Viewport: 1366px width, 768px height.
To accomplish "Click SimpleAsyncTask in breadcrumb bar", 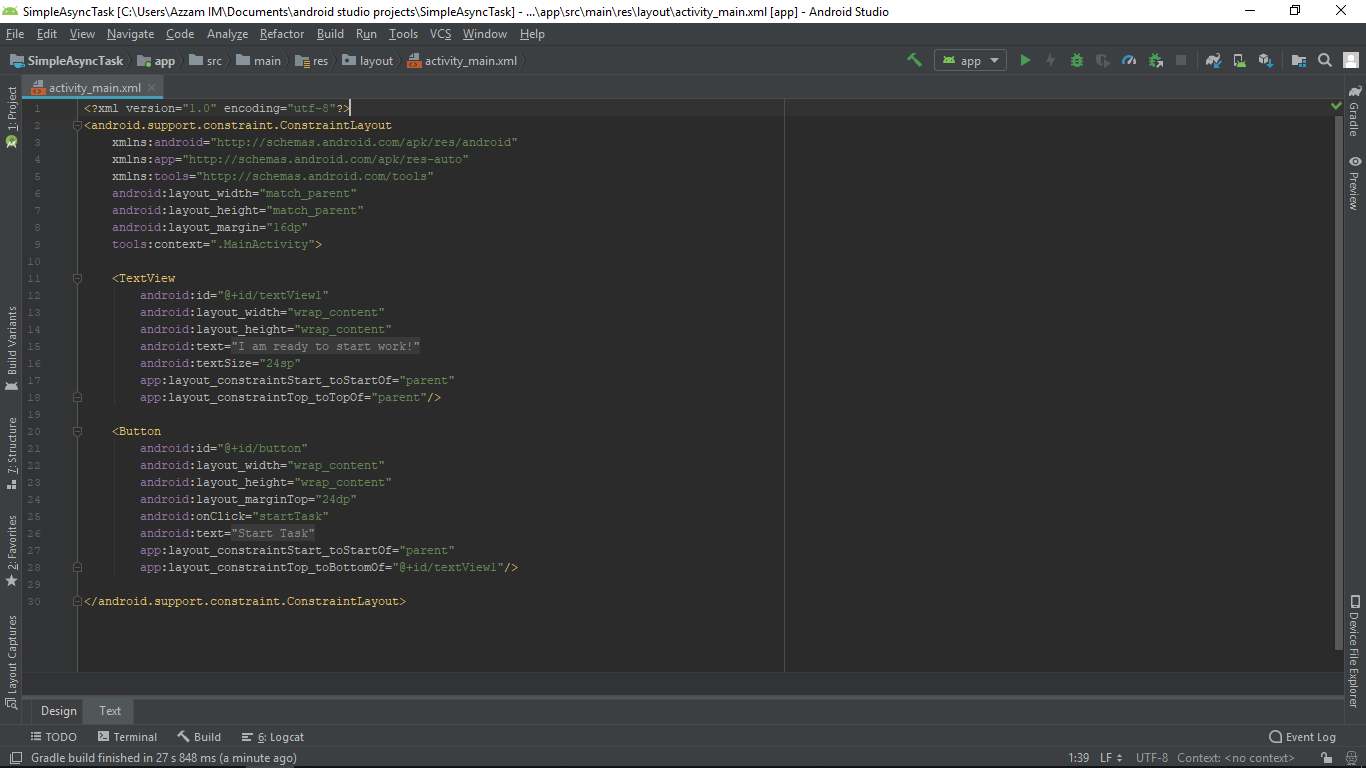I will pyautogui.click(x=67, y=60).
